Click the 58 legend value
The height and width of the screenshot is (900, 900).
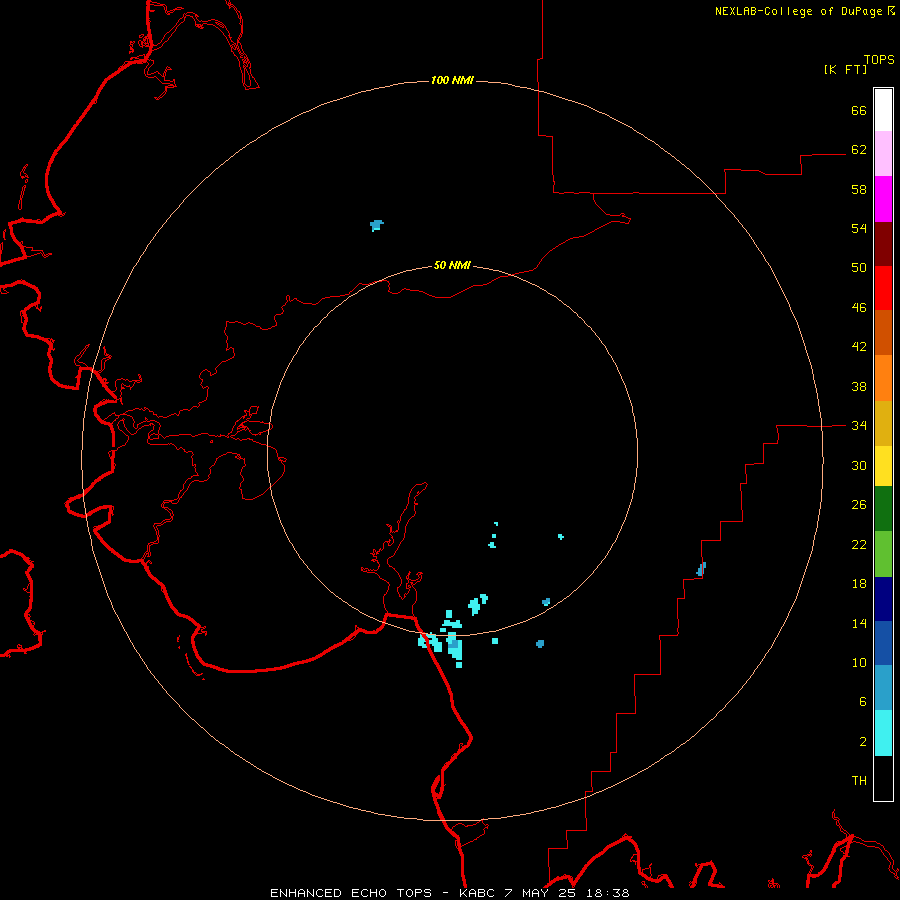tap(859, 189)
